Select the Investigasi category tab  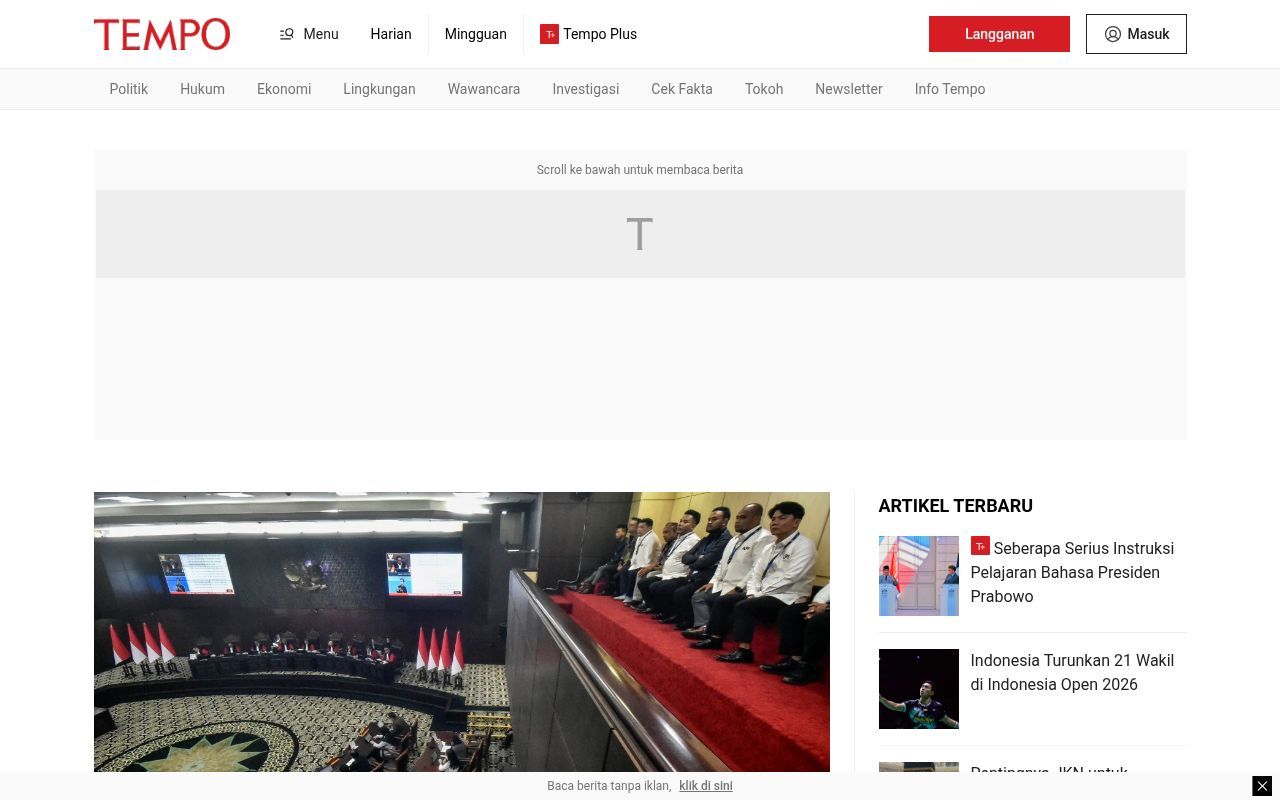(586, 89)
